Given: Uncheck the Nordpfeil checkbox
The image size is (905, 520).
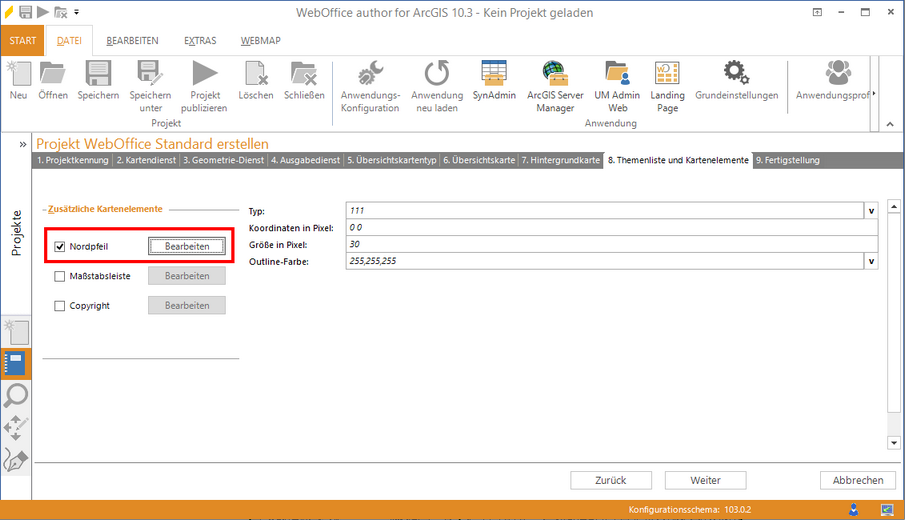Looking at the screenshot, I should 60,246.
